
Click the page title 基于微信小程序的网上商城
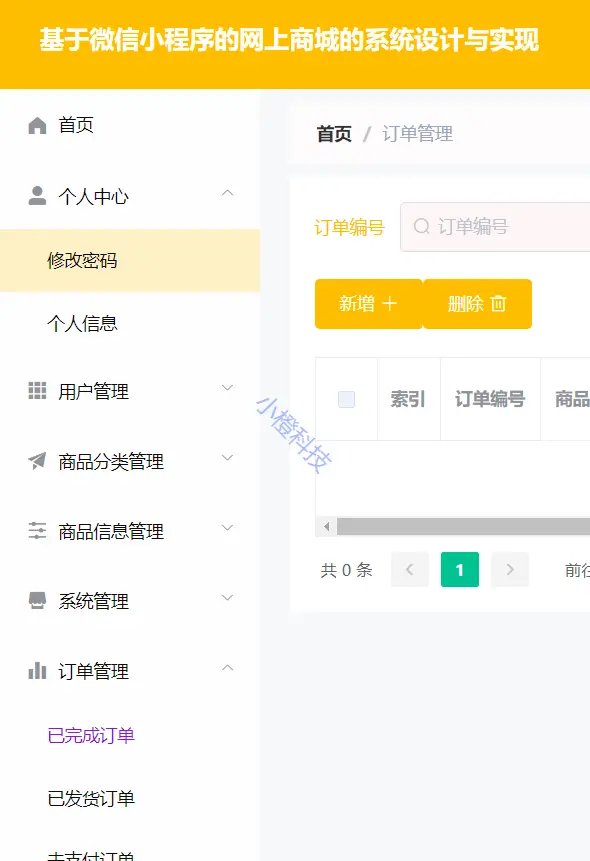289,40
